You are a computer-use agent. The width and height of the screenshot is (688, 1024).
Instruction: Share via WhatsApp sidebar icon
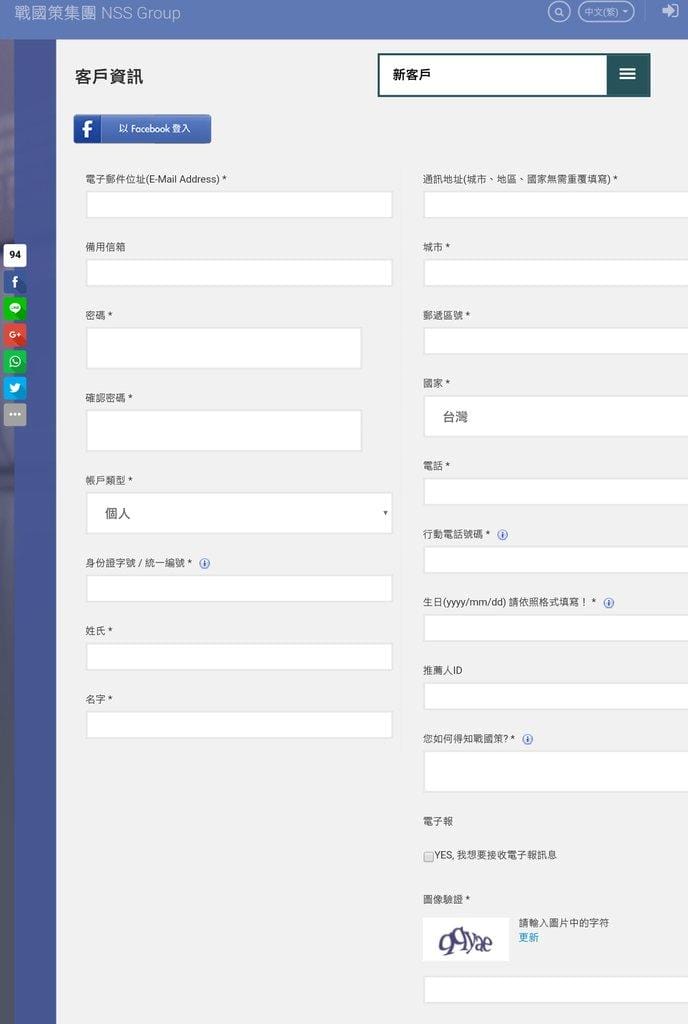tap(15, 361)
